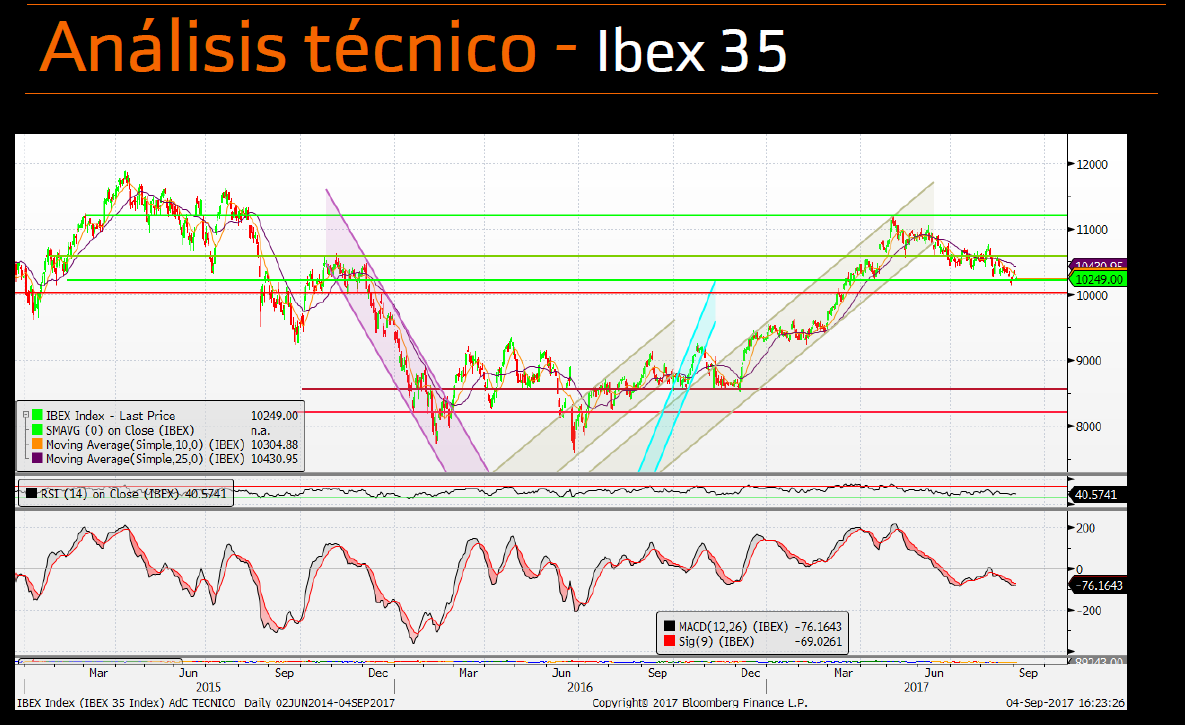Click the 10249.00 value in the legend box
Image resolution: width=1185 pixels, height=725 pixels.
click(x=274, y=416)
